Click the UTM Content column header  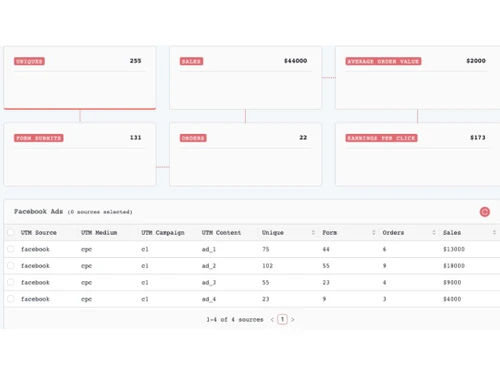point(221,233)
